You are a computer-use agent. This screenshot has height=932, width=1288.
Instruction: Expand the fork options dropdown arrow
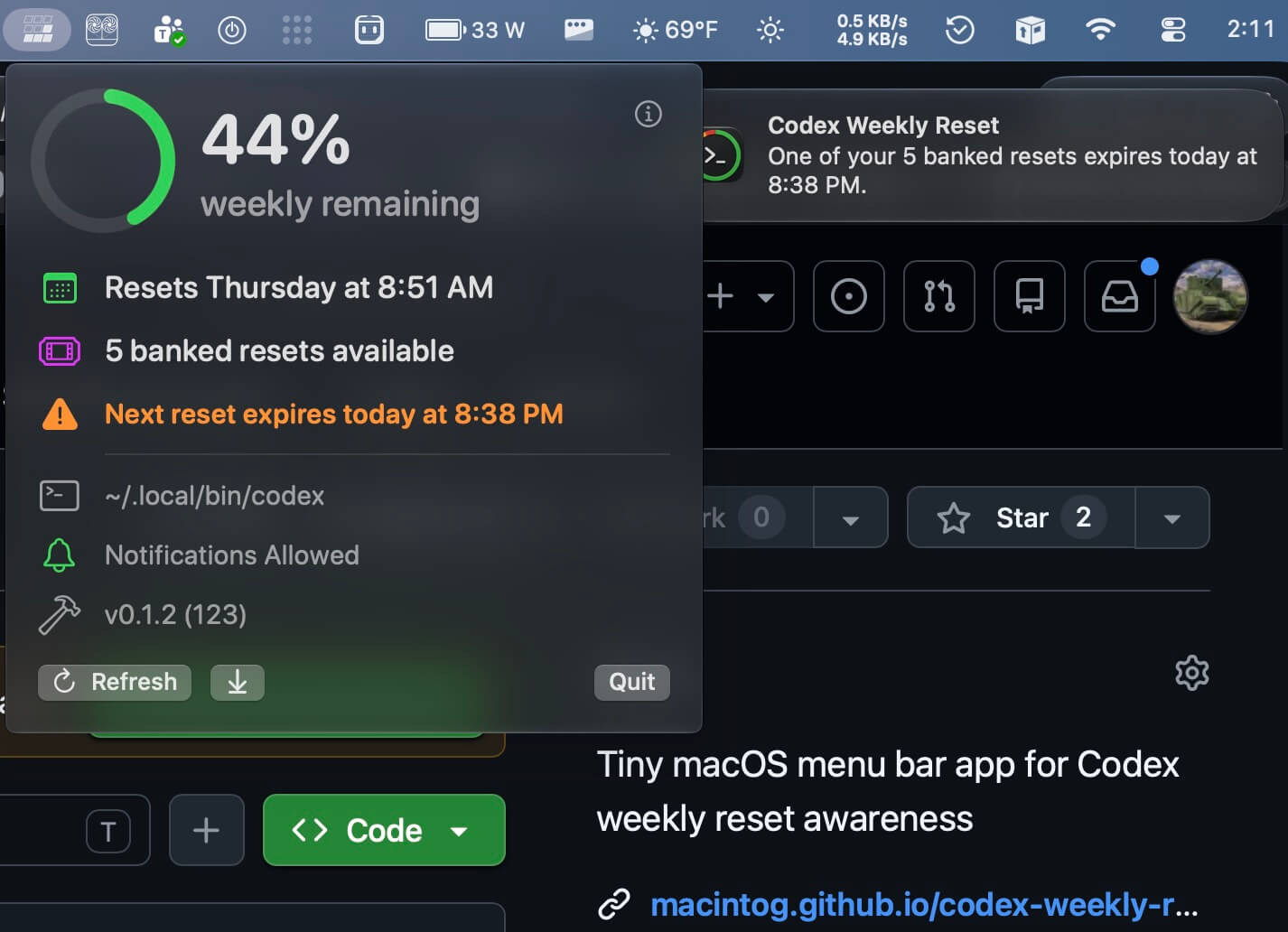tap(851, 517)
